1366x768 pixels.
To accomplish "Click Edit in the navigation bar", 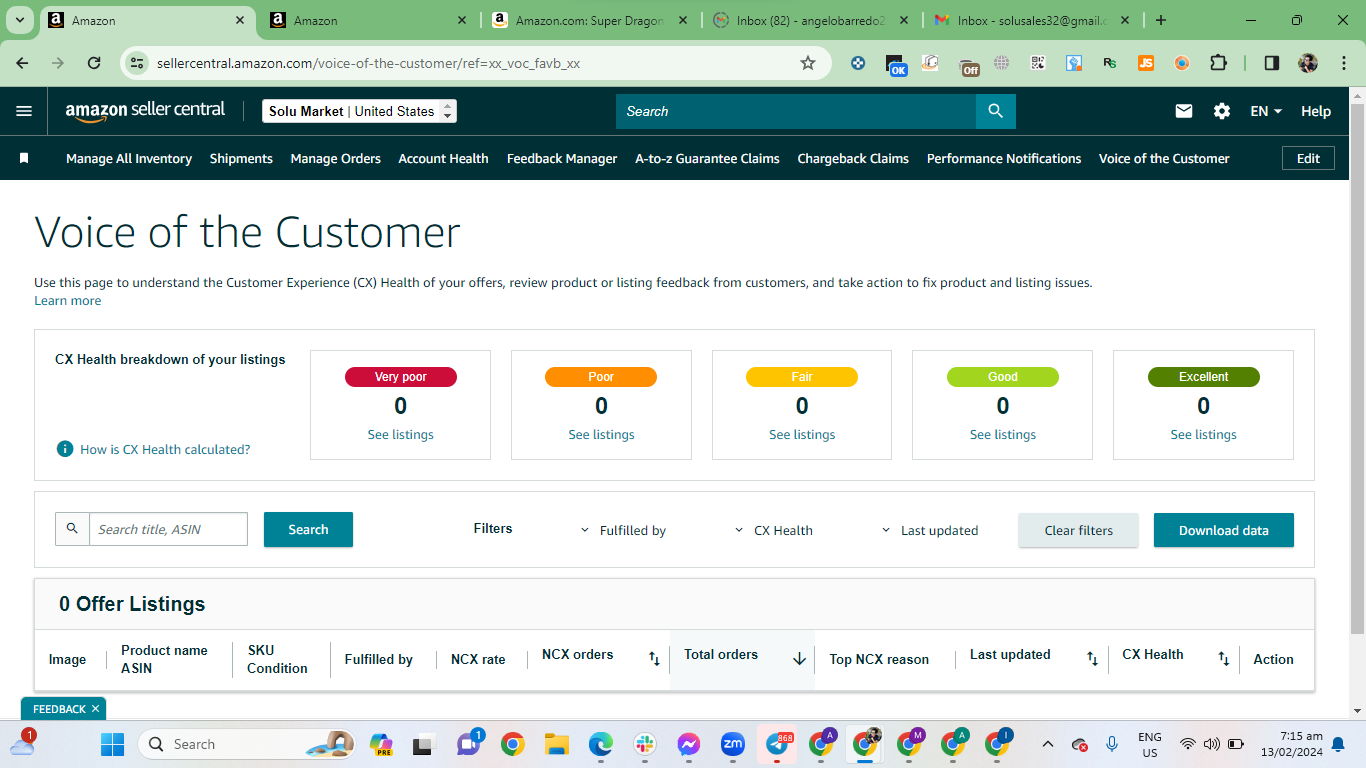I will coord(1308,158).
